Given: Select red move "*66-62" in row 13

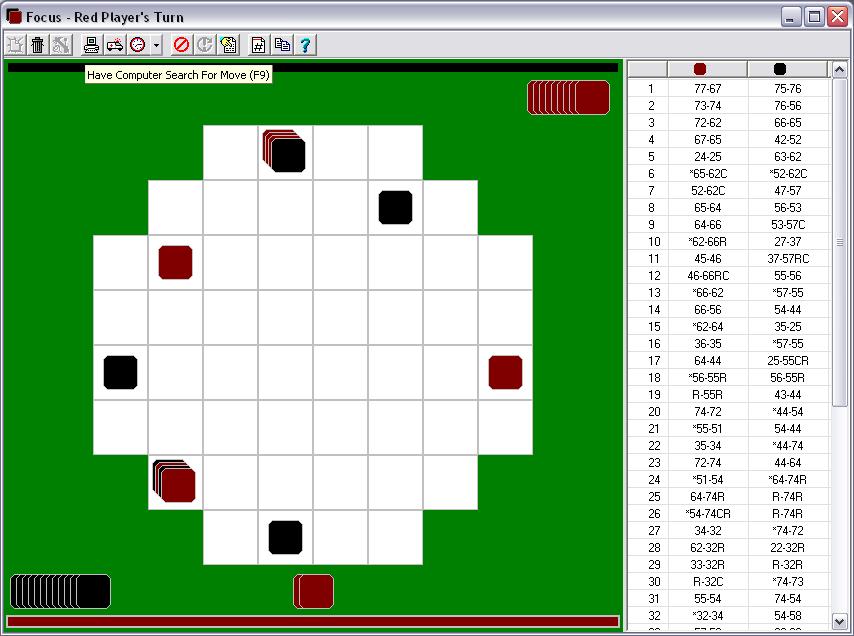Looking at the screenshot, I should [x=707, y=292].
